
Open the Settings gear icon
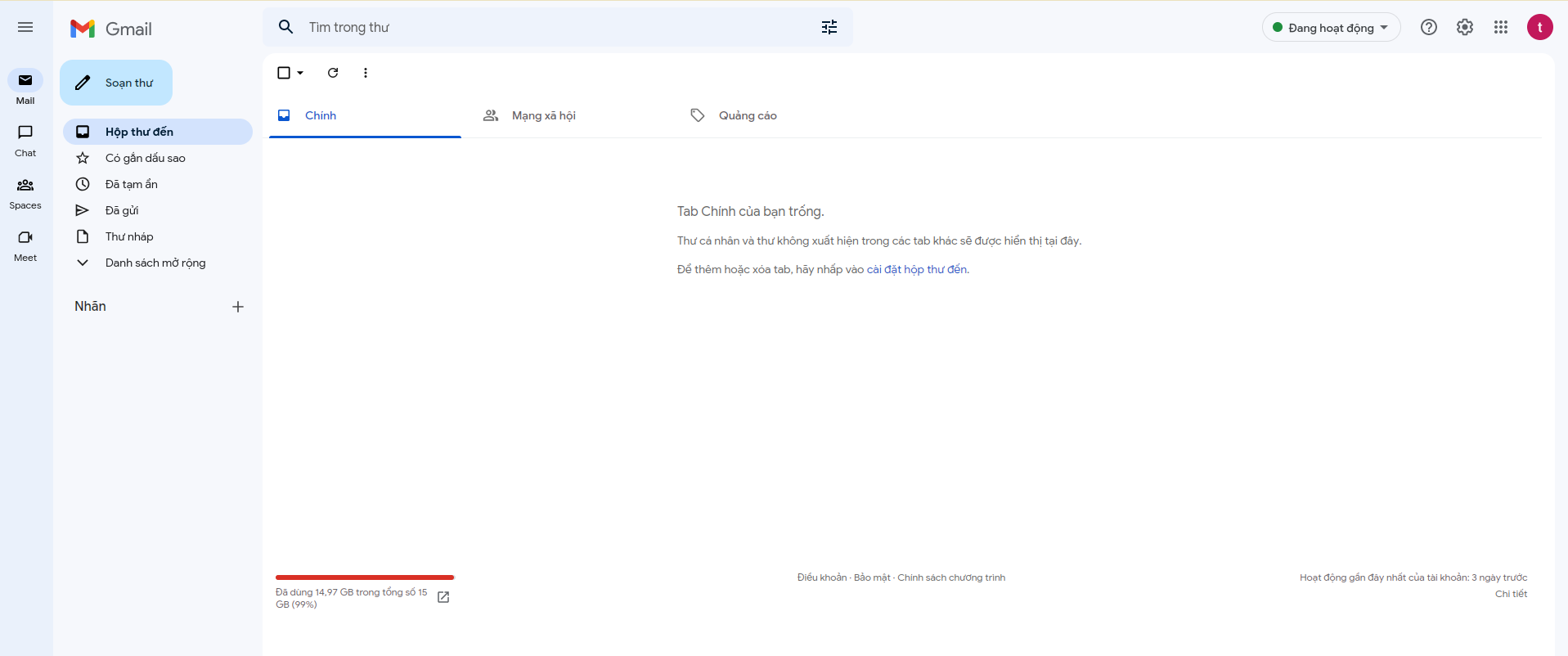coord(1465,28)
